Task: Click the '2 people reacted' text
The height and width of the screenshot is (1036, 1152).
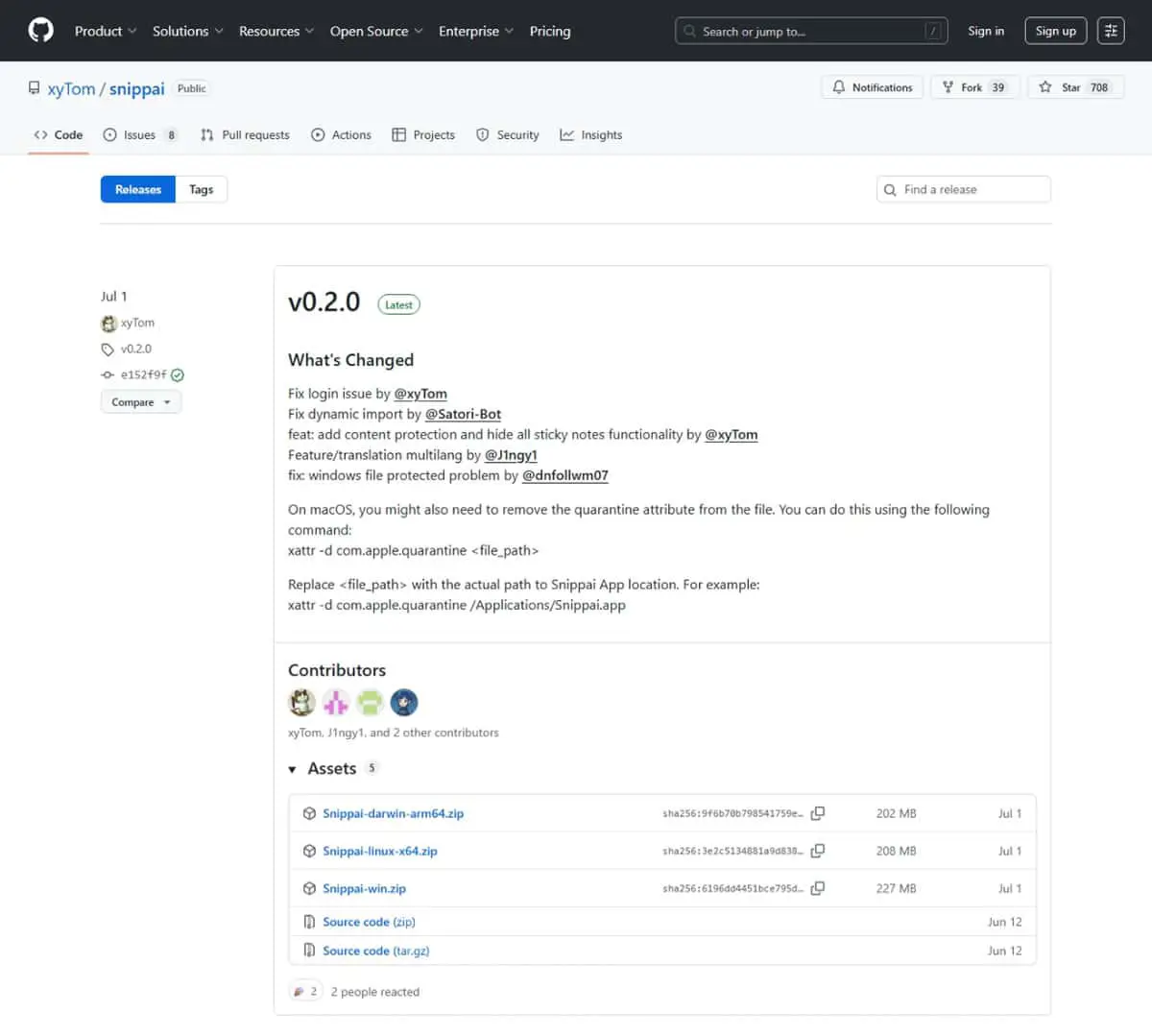Action: coord(375,992)
